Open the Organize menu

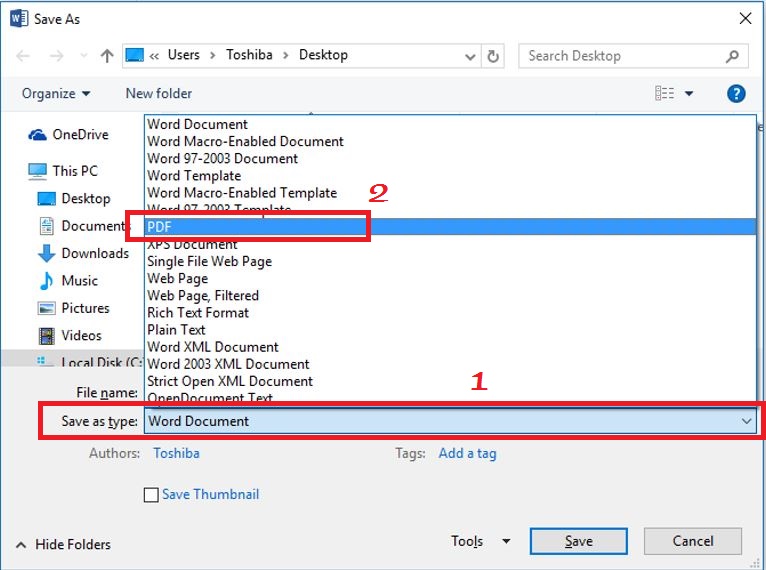point(56,93)
